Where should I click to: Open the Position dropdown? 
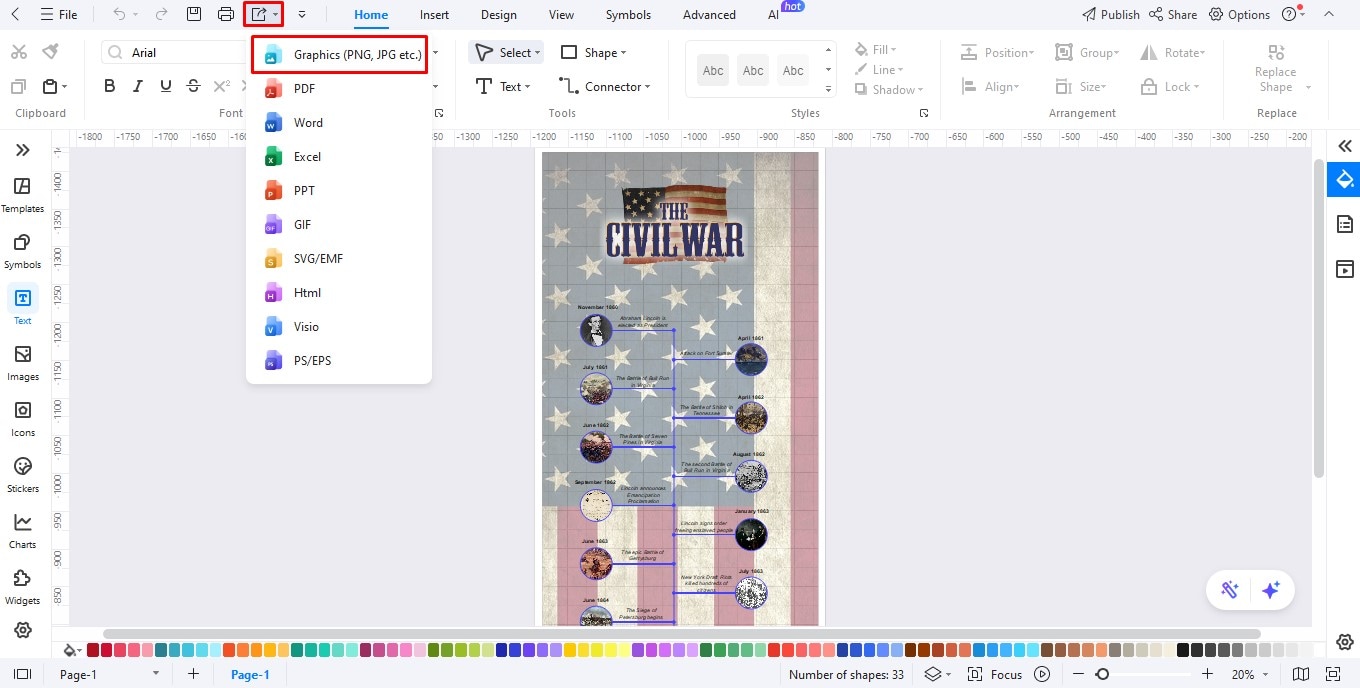(x=998, y=53)
